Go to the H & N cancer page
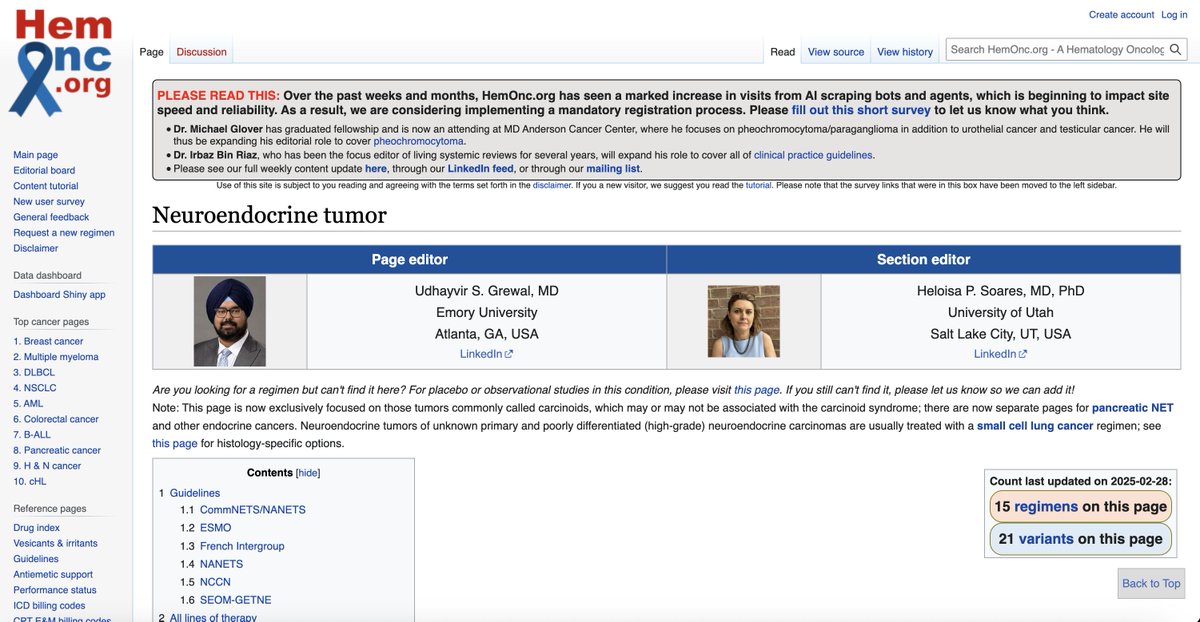The width and height of the screenshot is (1200, 622). (47, 465)
